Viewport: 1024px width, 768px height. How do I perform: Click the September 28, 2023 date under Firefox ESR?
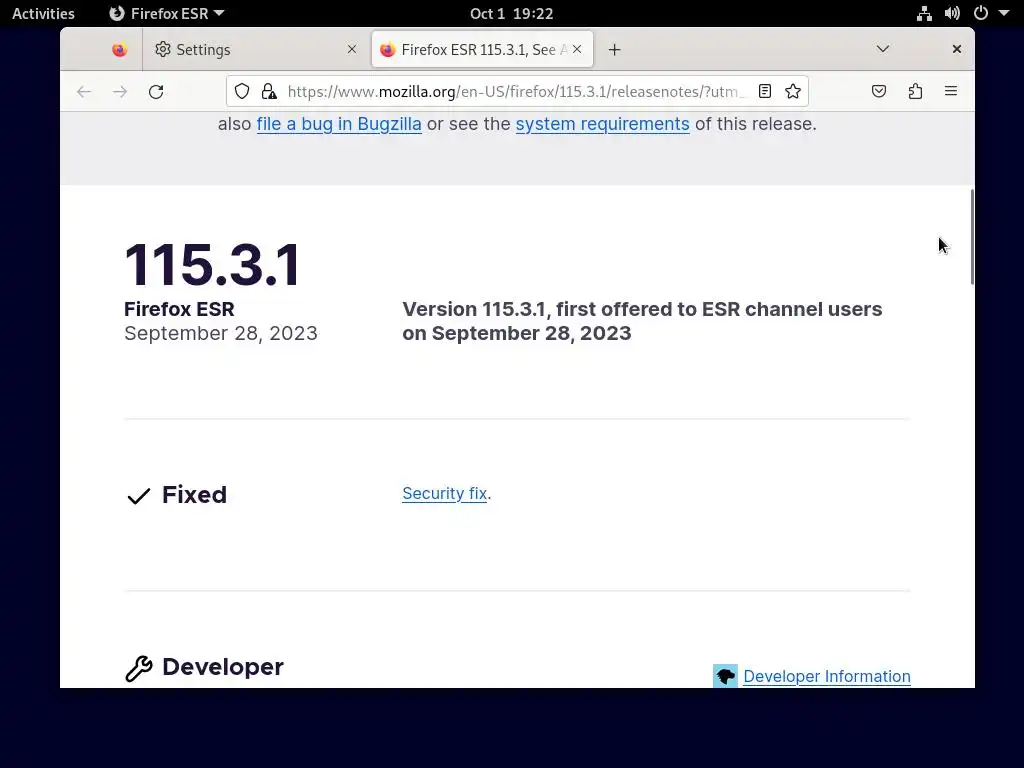tap(221, 333)
